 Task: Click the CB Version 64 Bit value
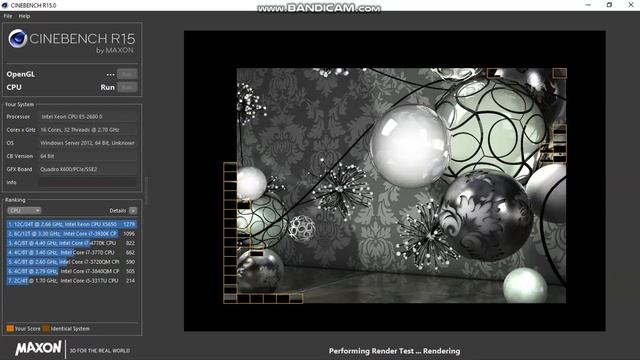pyautogui.click(x=87, y=156)
